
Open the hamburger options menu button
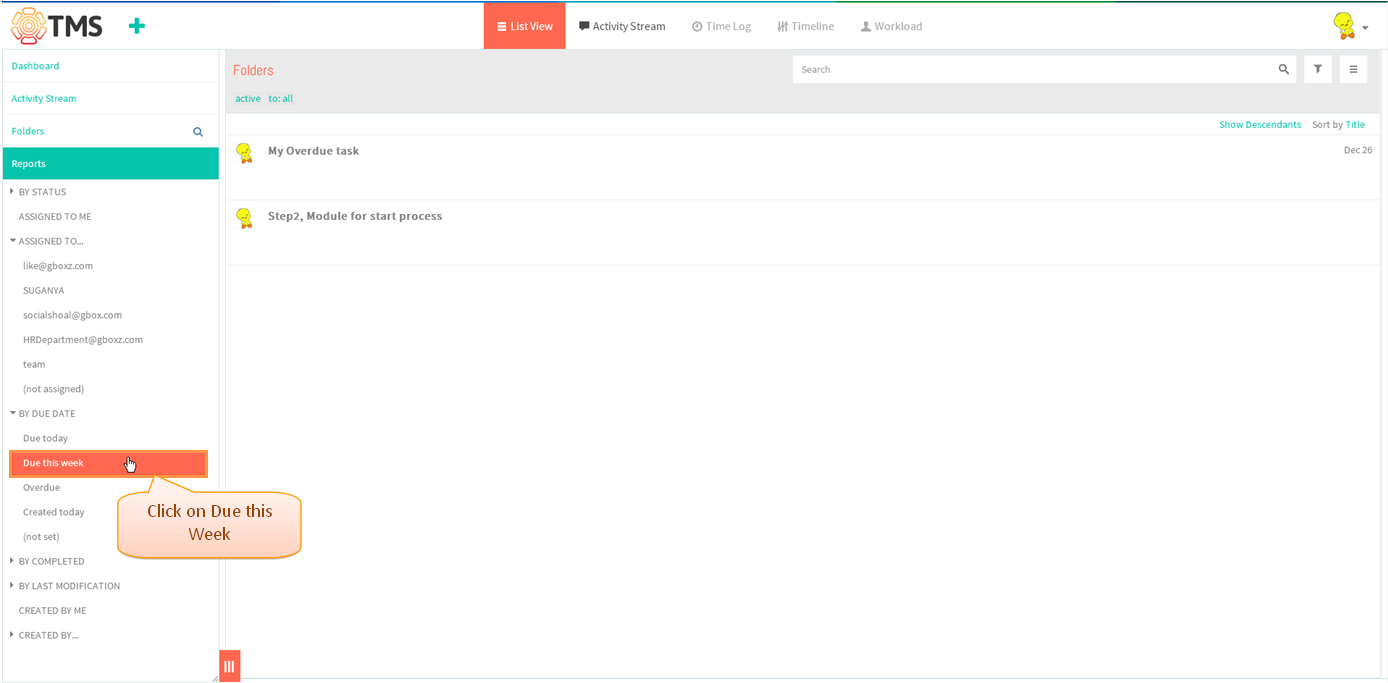(1353, 69)
